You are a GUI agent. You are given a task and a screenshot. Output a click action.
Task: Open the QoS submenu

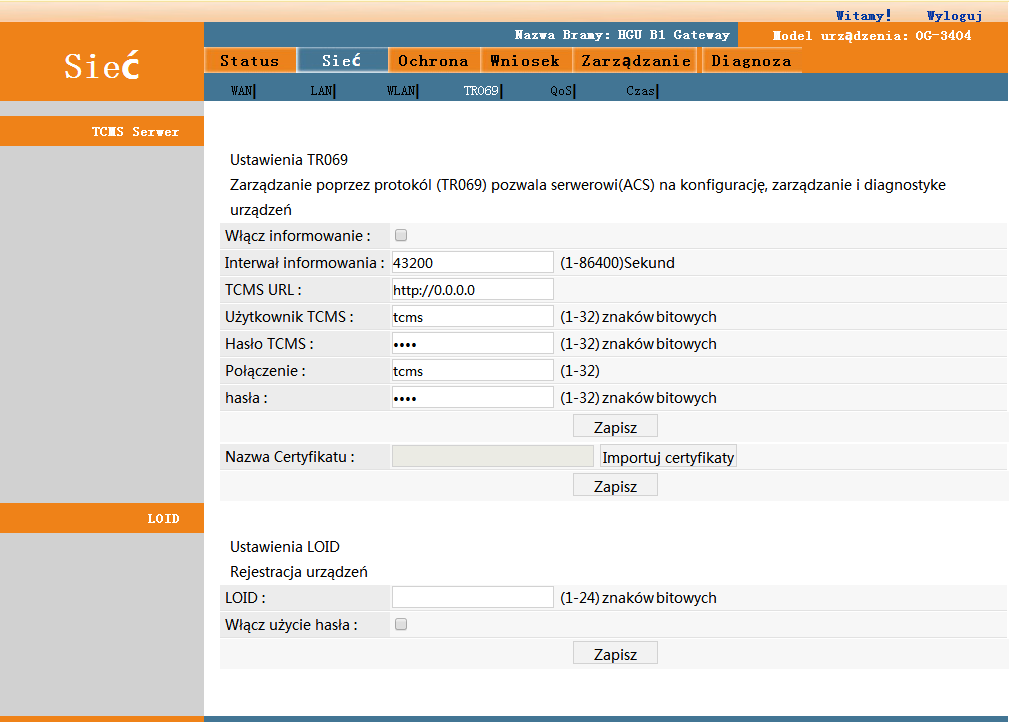coord(562,91)
